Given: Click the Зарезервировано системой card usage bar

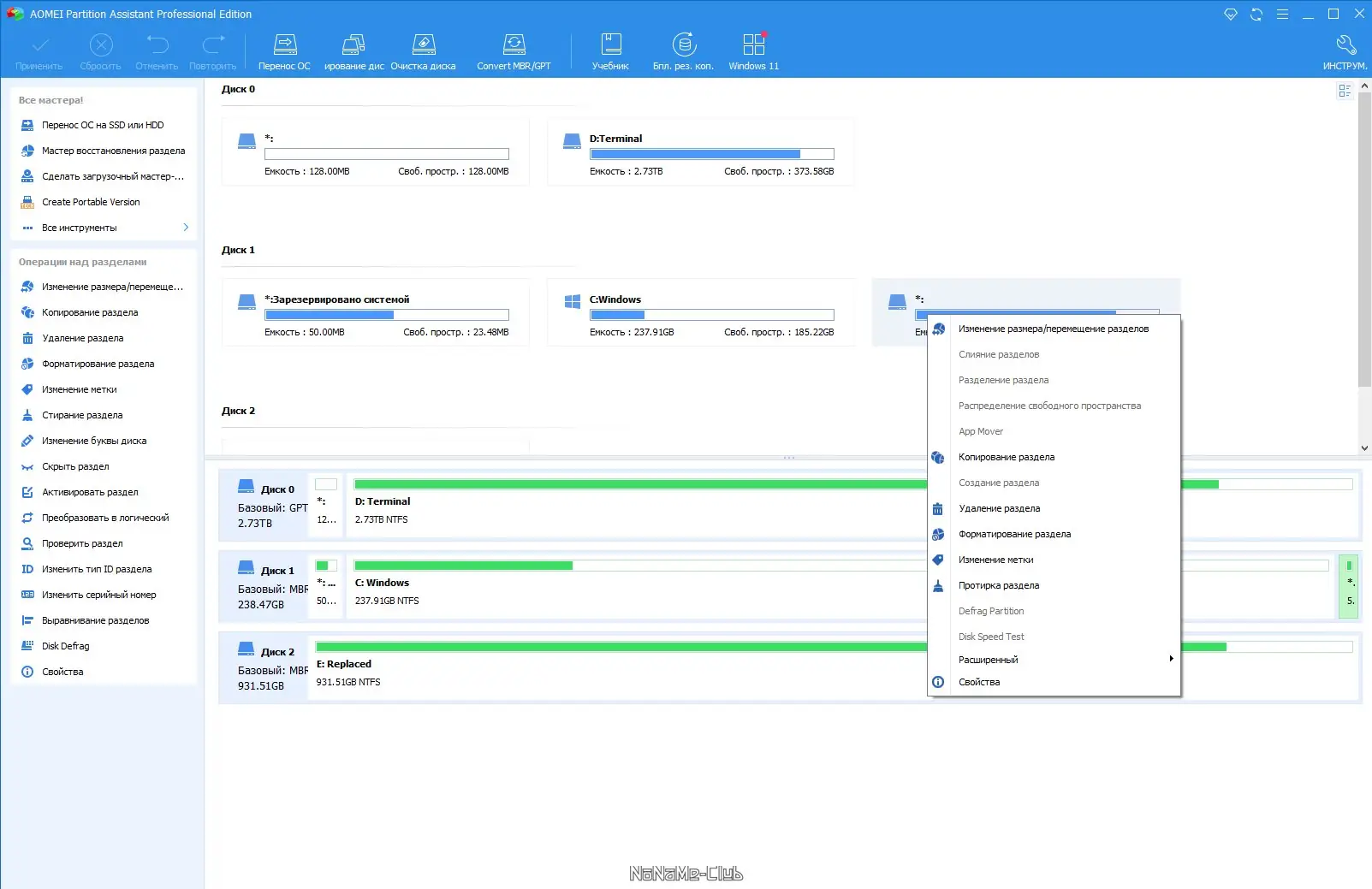Looking at the screenshot, I should (386, 315).
